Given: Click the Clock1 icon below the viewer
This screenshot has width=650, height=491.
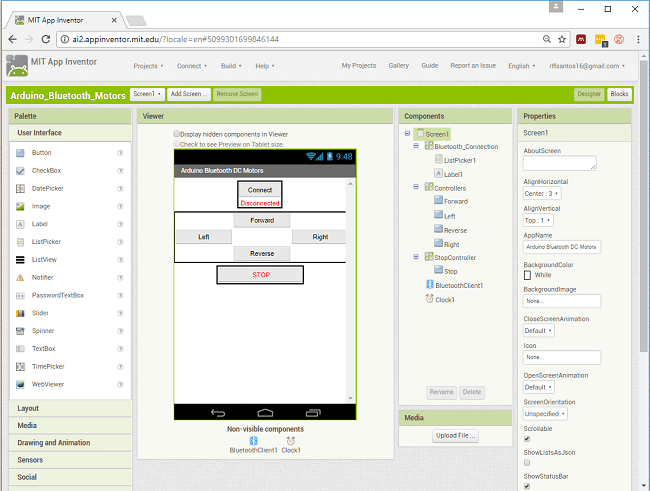Looking at the screenshot, I should point(288,440).
